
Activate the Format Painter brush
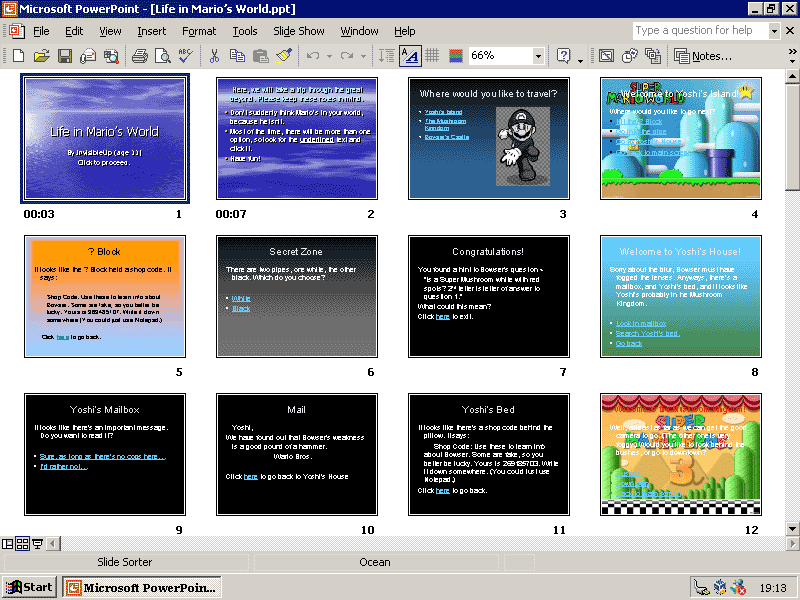pos(284,56)
